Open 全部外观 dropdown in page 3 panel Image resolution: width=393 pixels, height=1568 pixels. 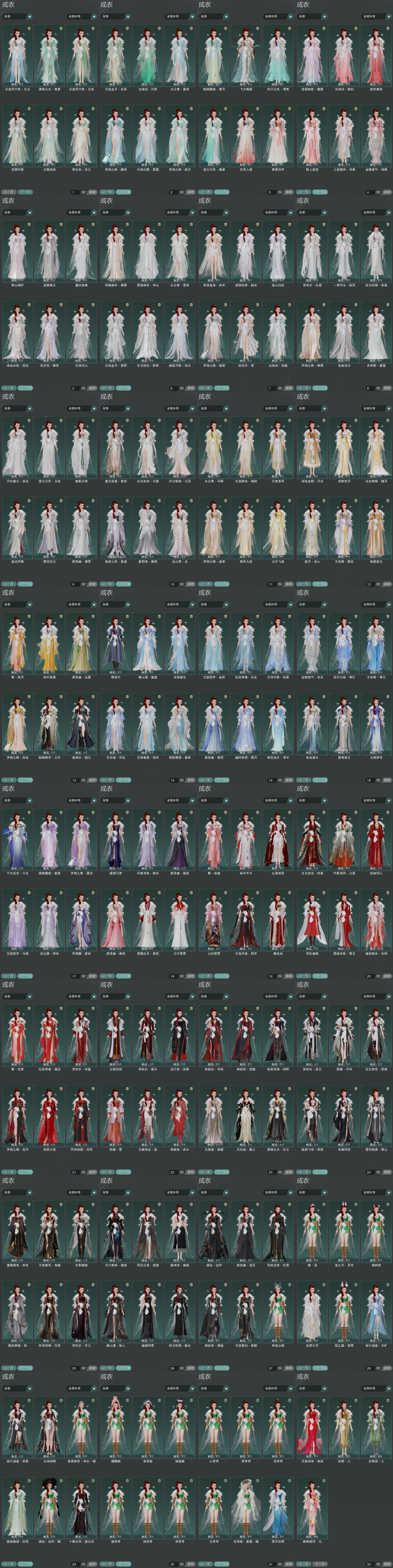[278, 17]
